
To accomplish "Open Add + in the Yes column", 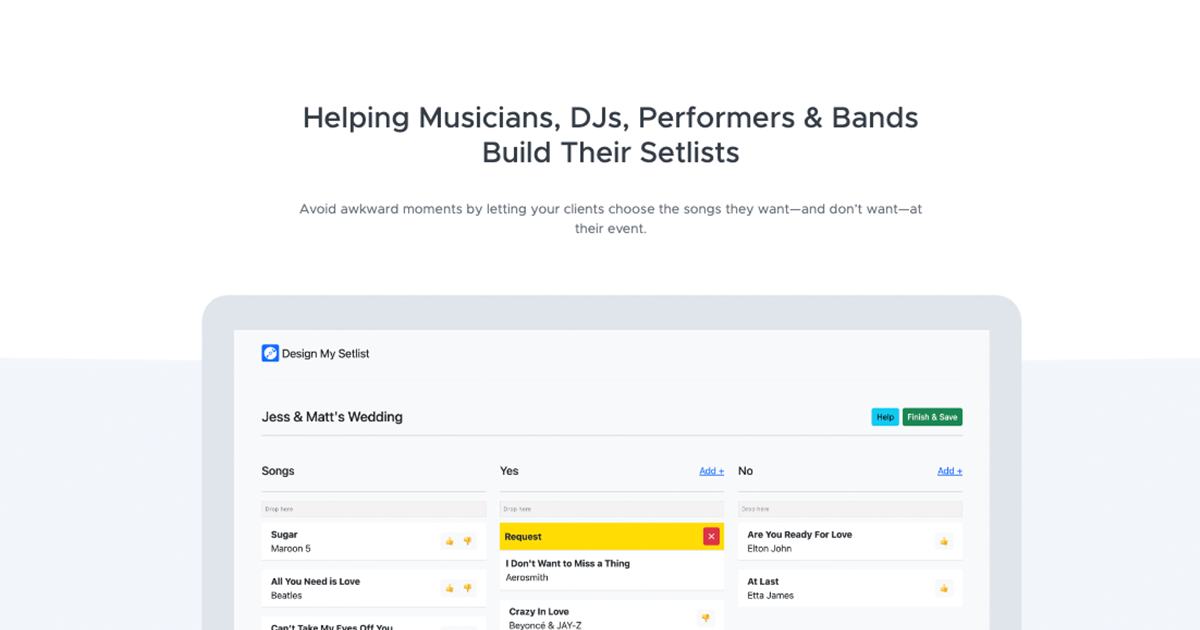I will tap(710, 470).
